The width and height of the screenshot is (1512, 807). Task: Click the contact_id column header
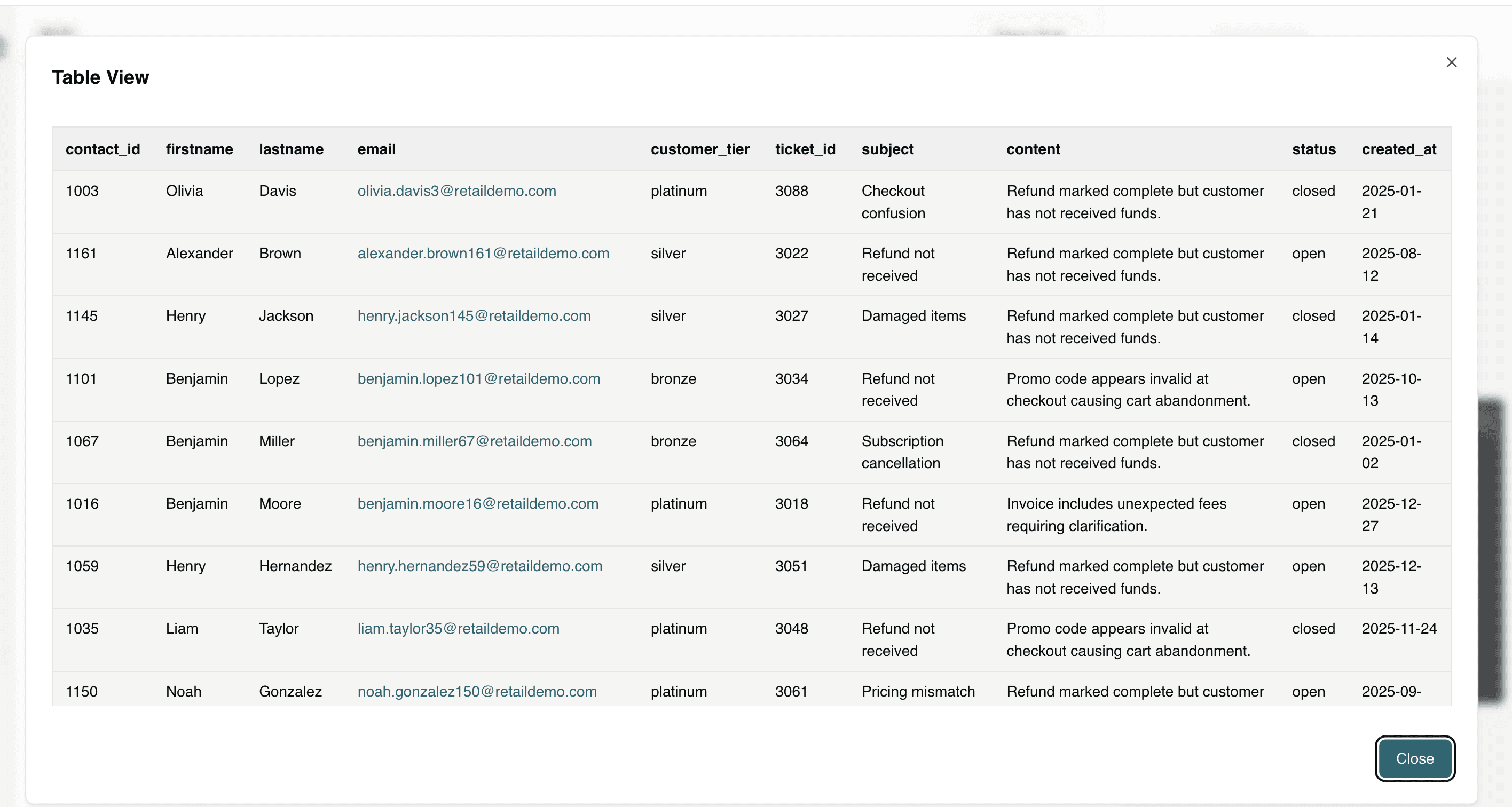tap(103, 149)
